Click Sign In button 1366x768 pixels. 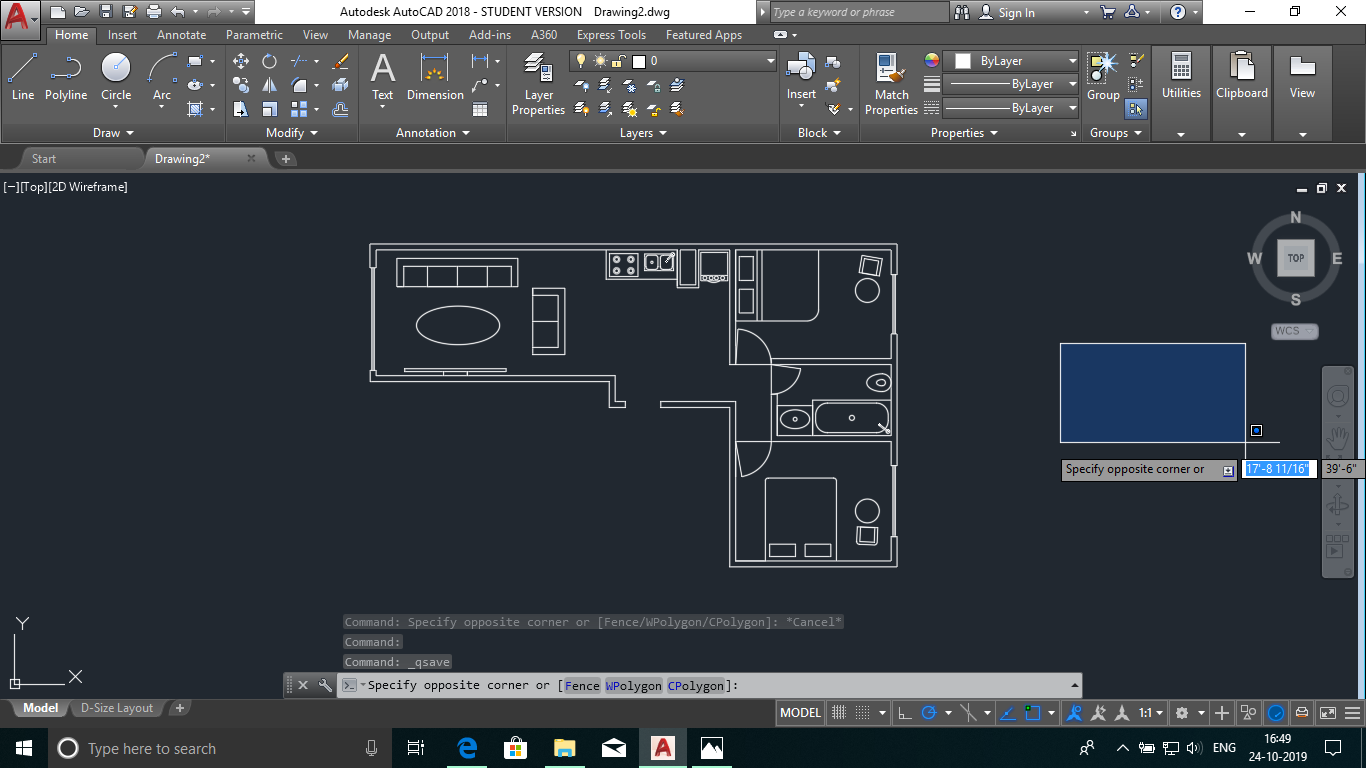point(1007,13)
